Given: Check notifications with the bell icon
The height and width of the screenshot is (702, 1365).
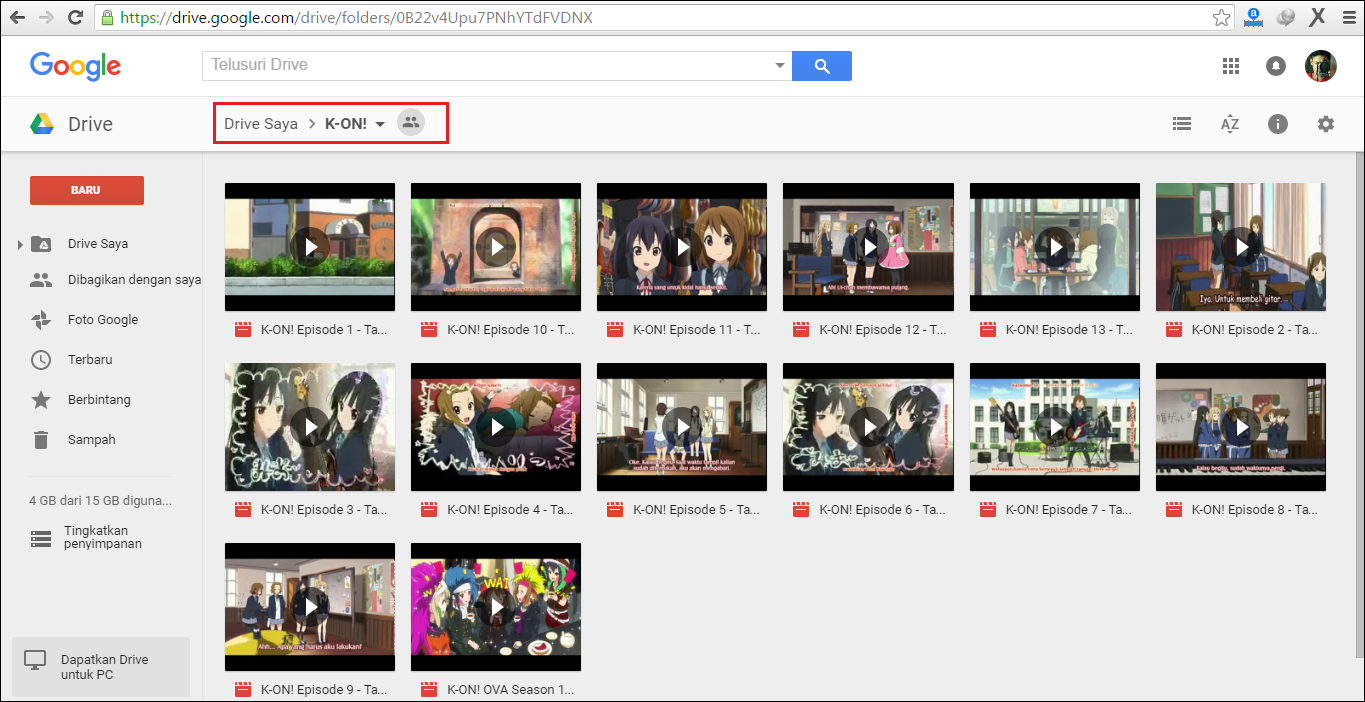Looking at the screenshot, I should click(1275, 65).
